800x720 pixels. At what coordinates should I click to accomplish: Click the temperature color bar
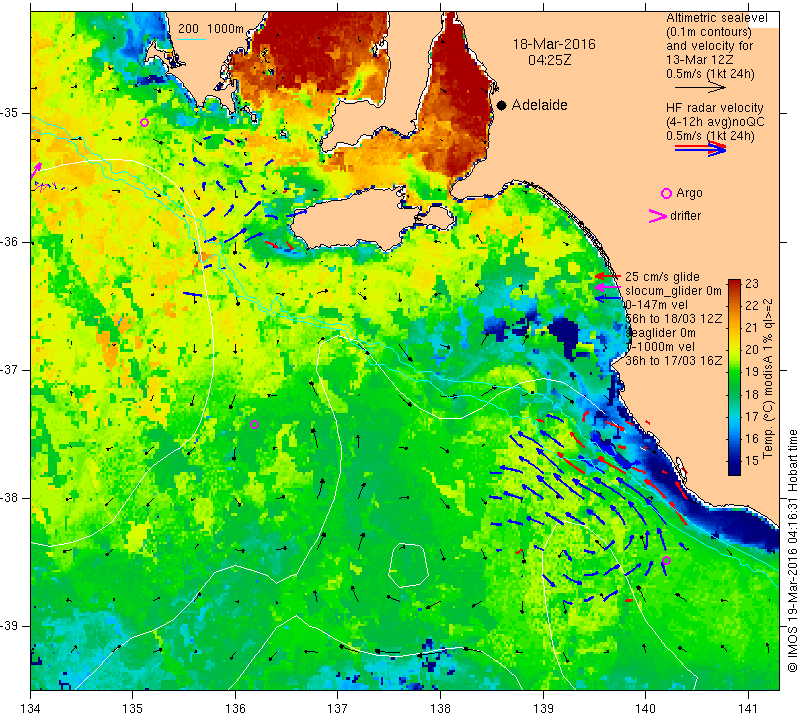(734, 377)
